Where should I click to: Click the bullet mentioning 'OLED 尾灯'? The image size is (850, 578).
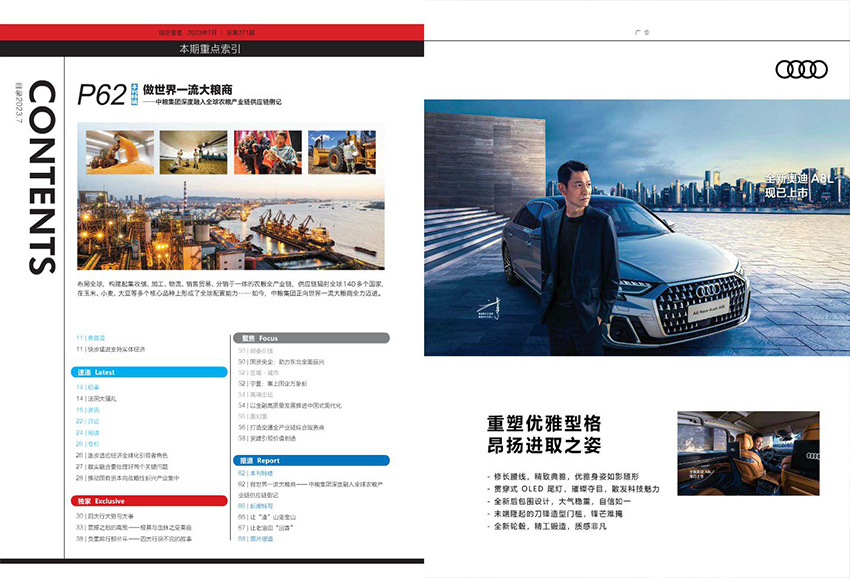click(x=573, y=489)
